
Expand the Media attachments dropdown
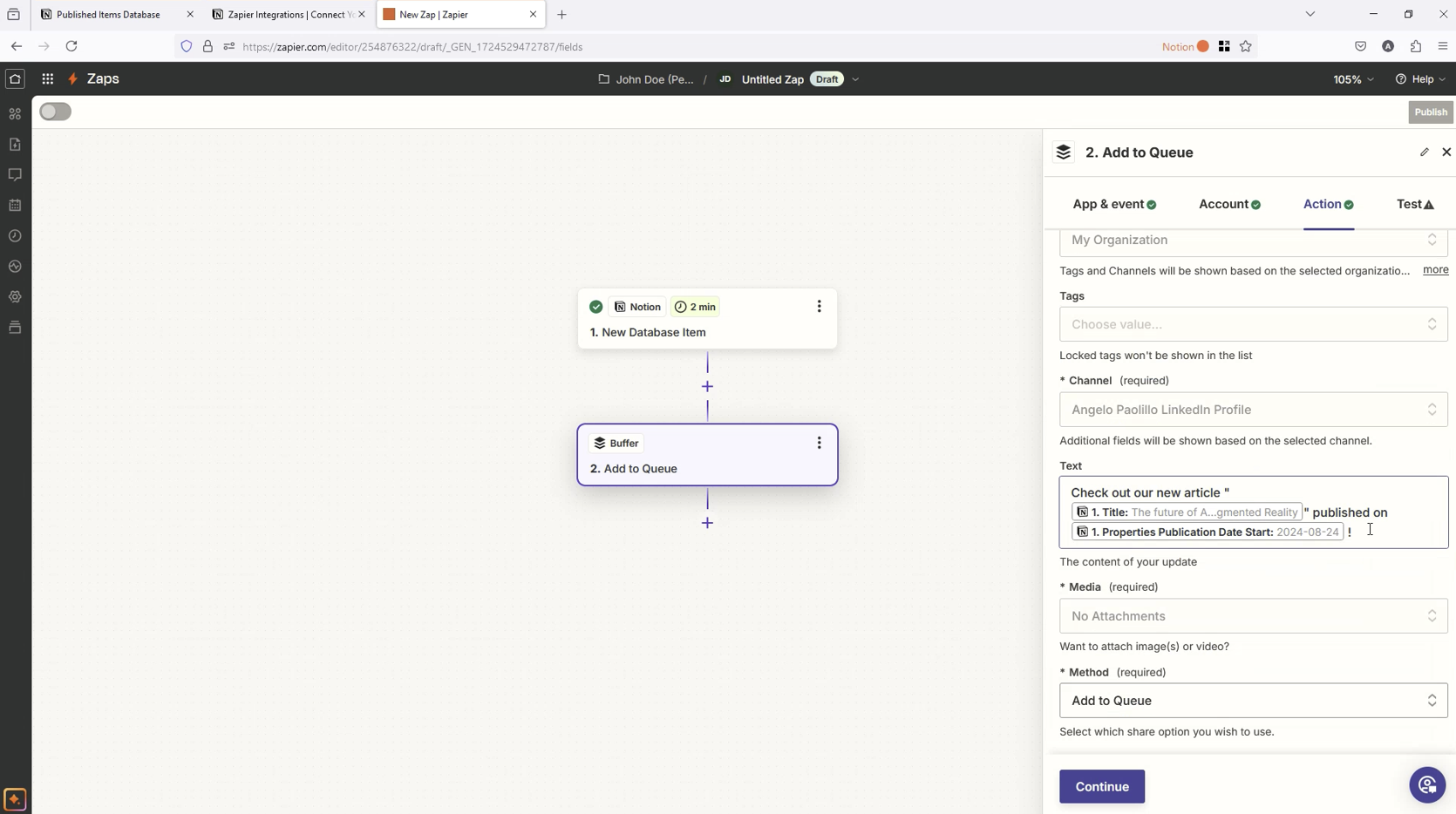pos(1253,616)
